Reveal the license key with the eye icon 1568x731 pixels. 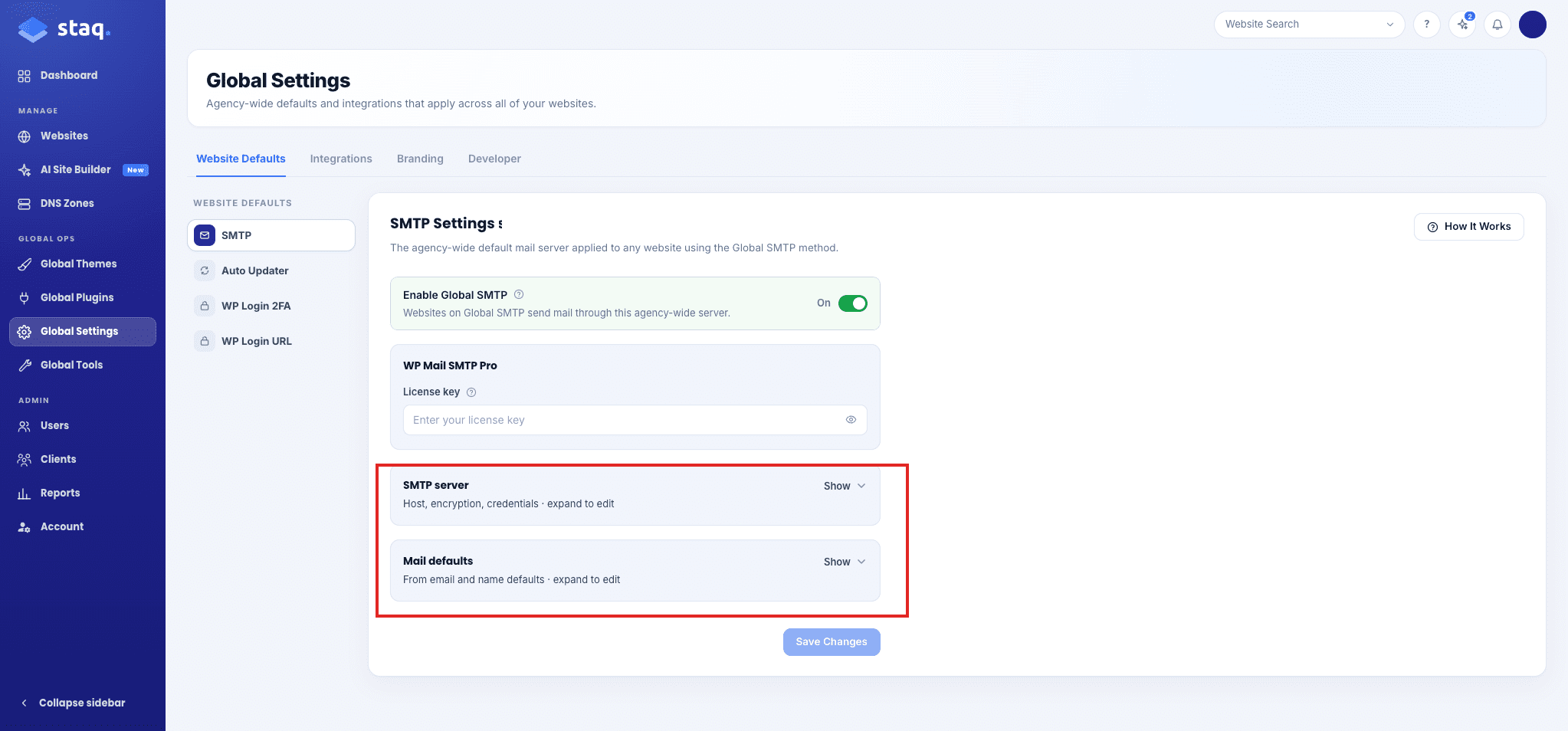(851, 420)
